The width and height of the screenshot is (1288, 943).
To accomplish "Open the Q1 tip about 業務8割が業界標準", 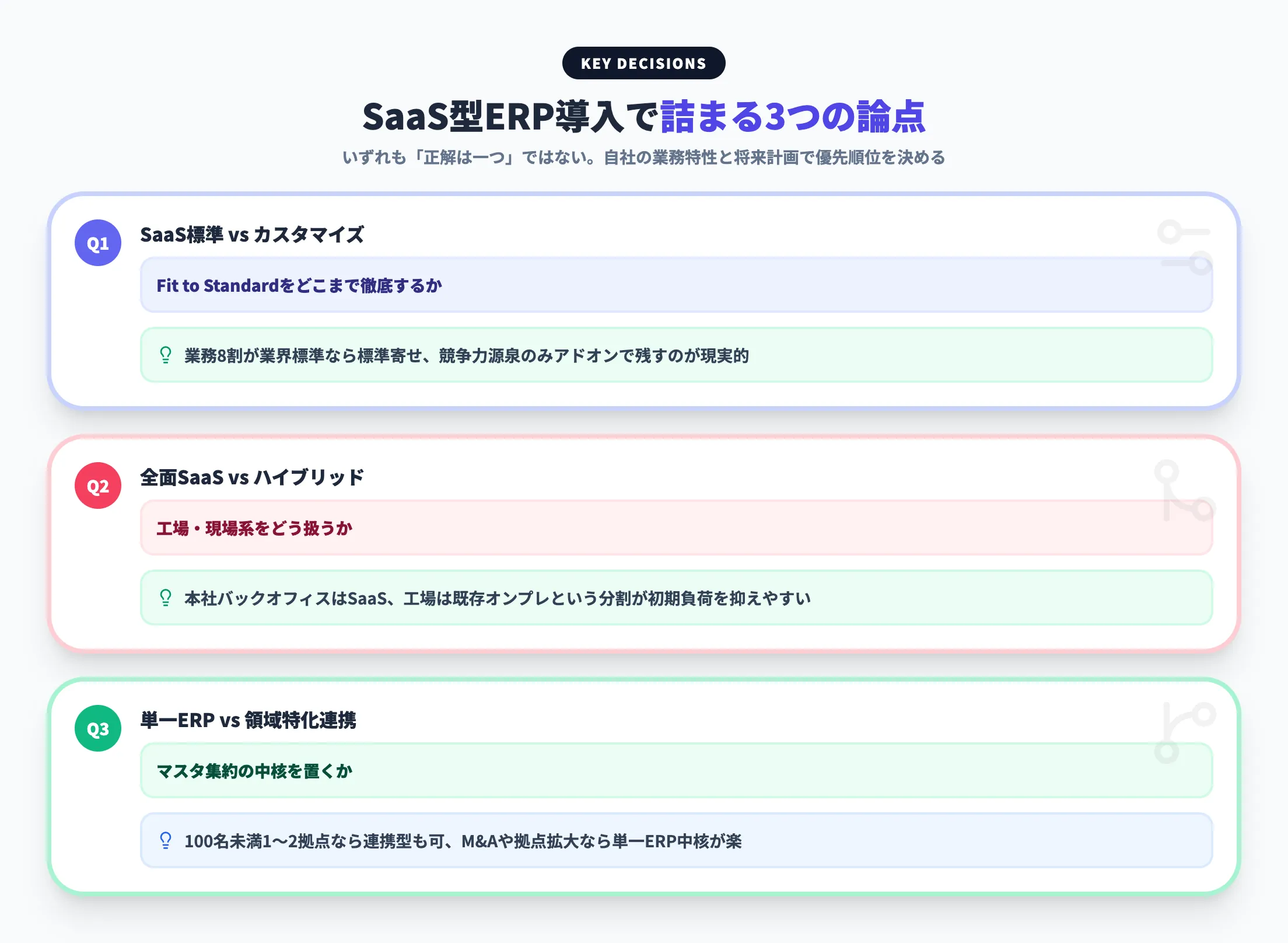I will pyautogui.click(x=467, y=355).
